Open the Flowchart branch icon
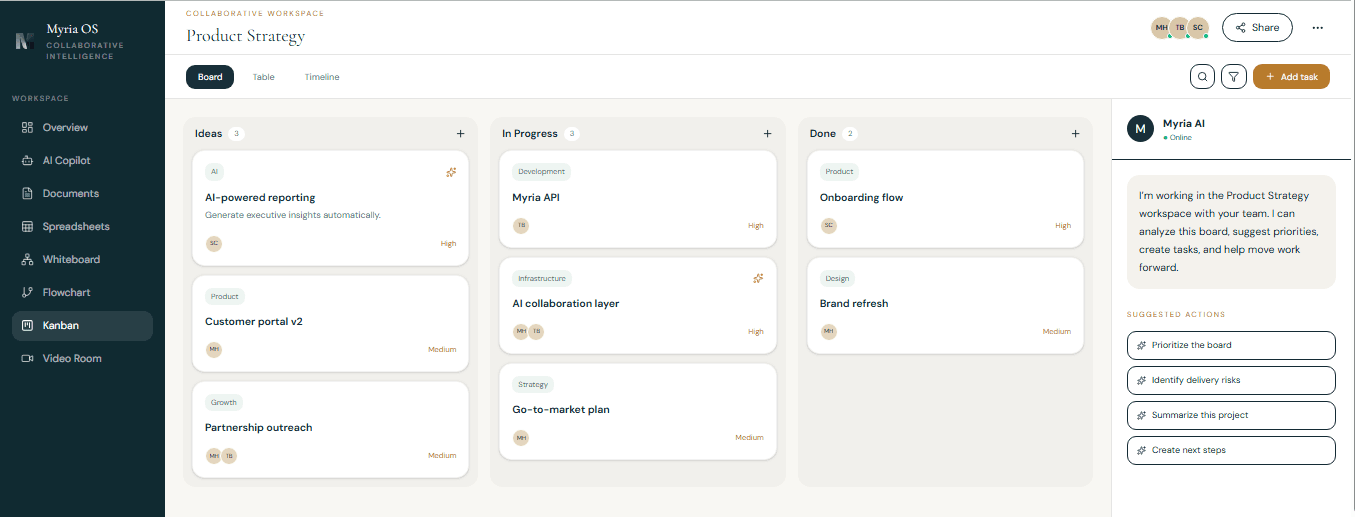The height and width of the screenshot is (517, 1355). pyautogui.click(x=27, y=293)
